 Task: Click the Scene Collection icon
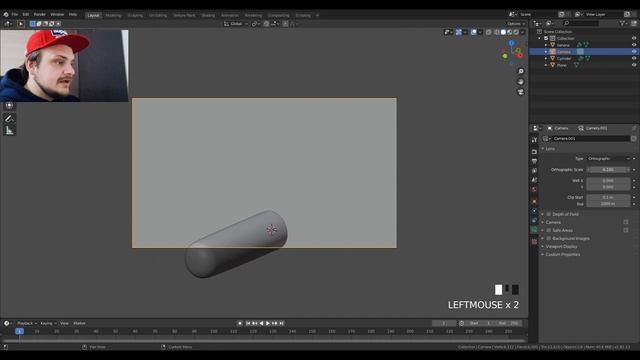[x=539, y=31]
